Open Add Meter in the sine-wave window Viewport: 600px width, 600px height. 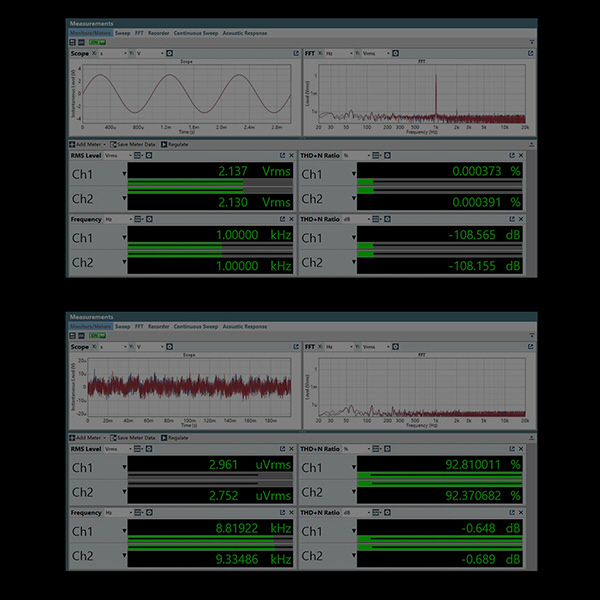point(87,144)
